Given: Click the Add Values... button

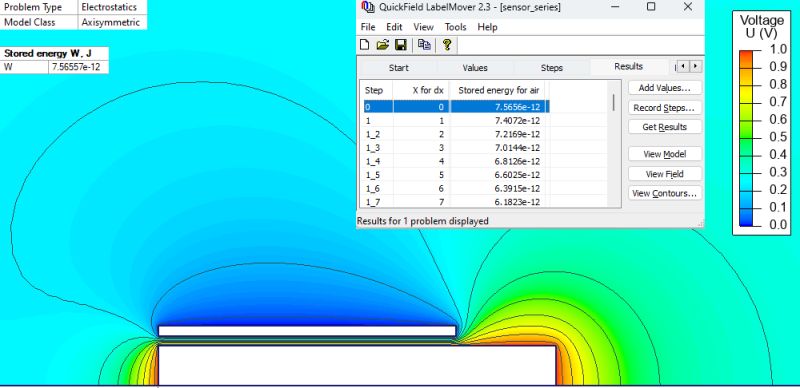Looking at the screenshot, I should click(x=665, y=88).
